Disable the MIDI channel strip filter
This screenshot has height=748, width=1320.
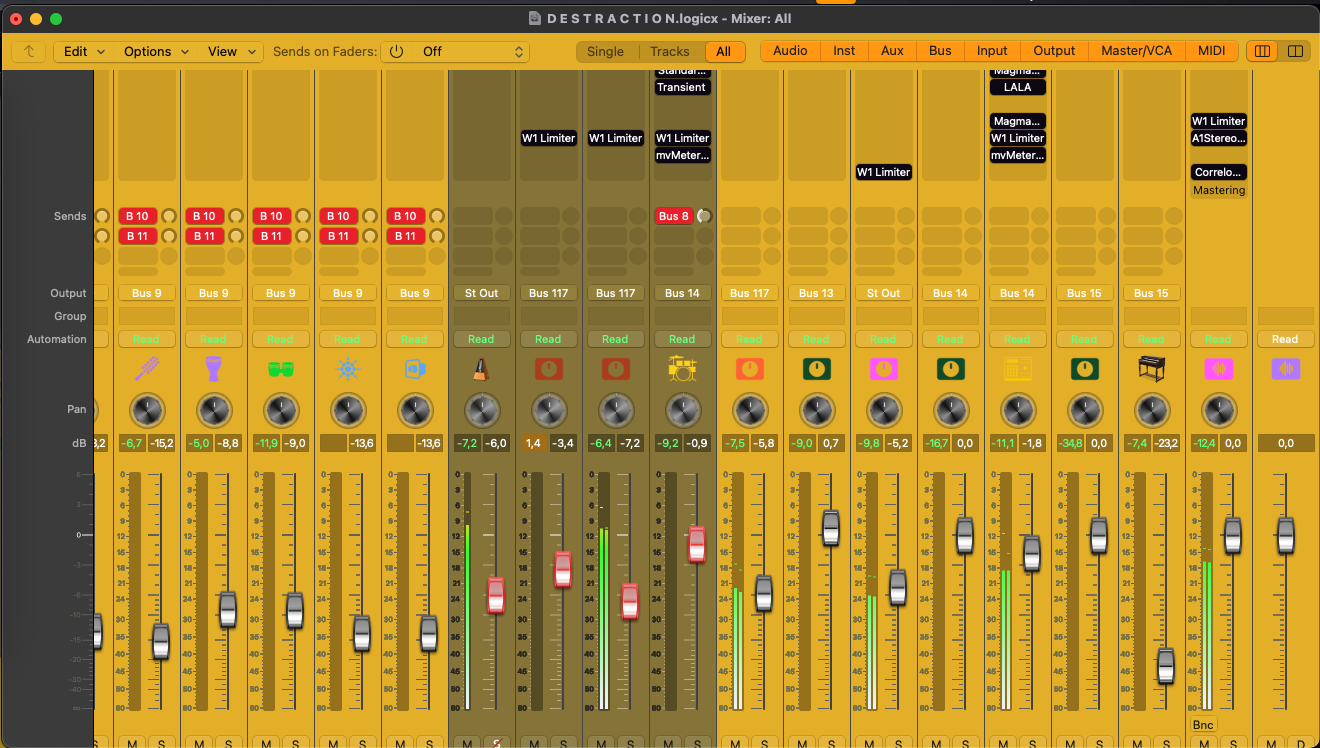[1211, 51]
